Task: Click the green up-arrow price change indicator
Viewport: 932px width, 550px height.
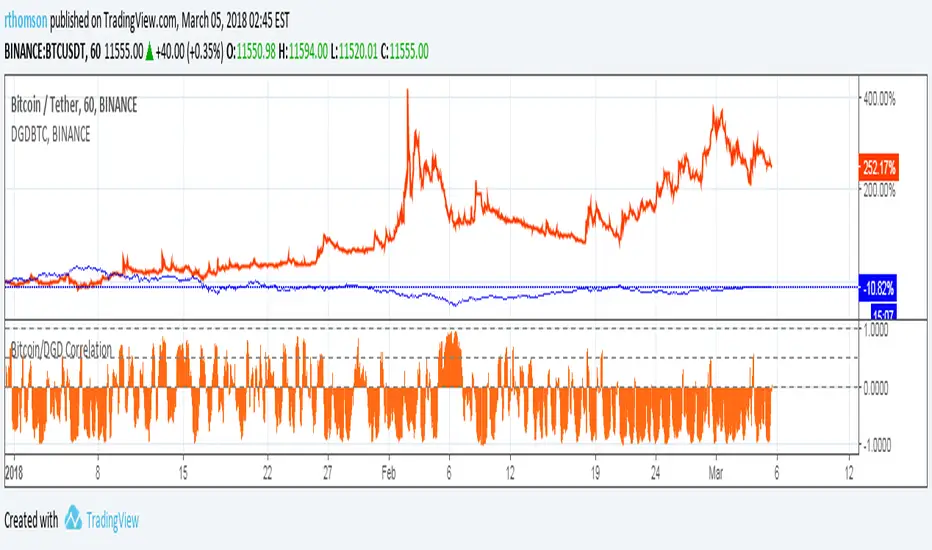Action: [x=149, y=52]
